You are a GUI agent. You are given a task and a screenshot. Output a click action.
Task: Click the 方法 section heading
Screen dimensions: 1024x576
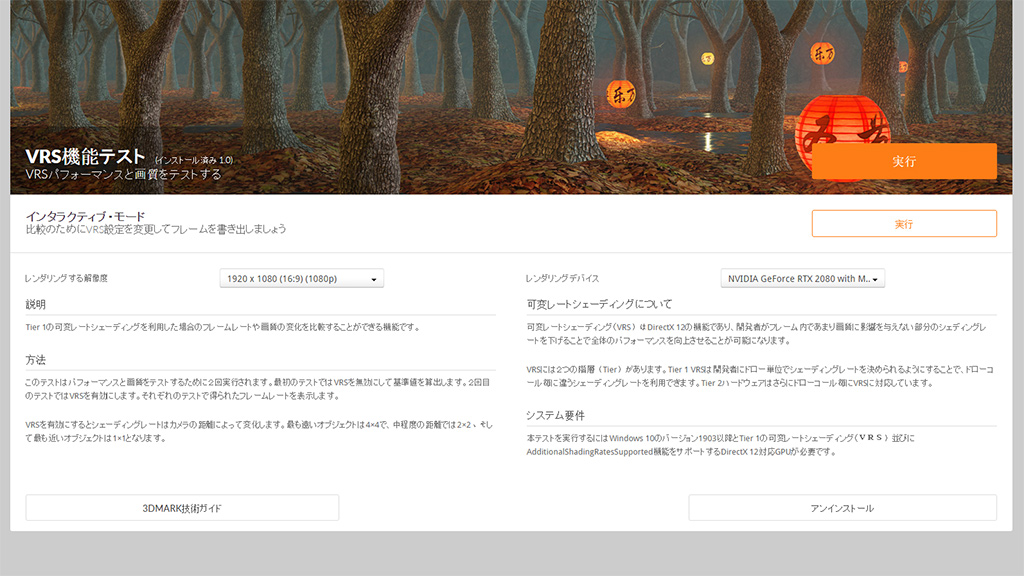pyautogui.click(x=35, y=360)
